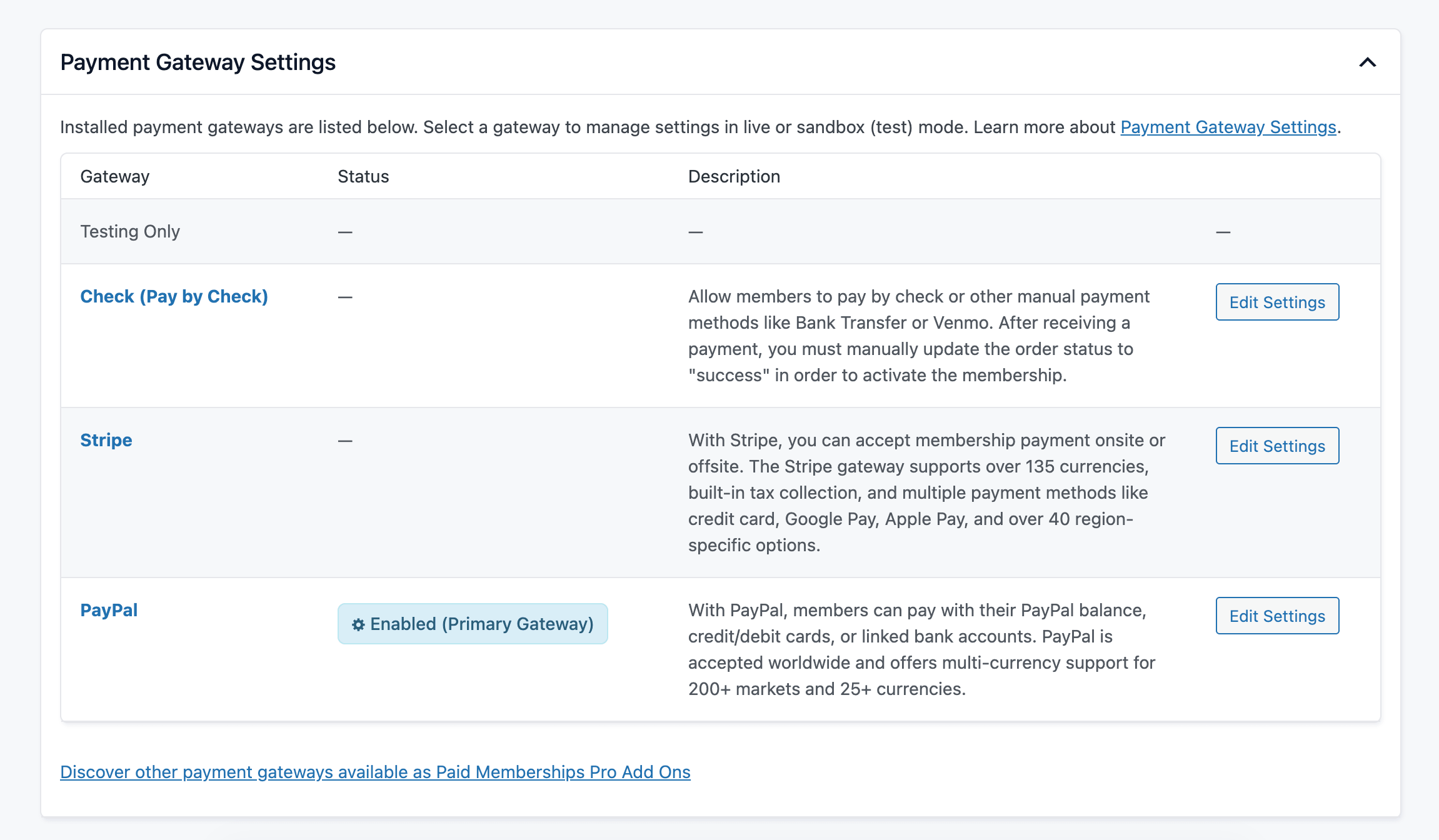The width and height of the screenshot is (1439, 840).
Task: Open PayPal gateway settings via its name link
Action: coord(109,610)
